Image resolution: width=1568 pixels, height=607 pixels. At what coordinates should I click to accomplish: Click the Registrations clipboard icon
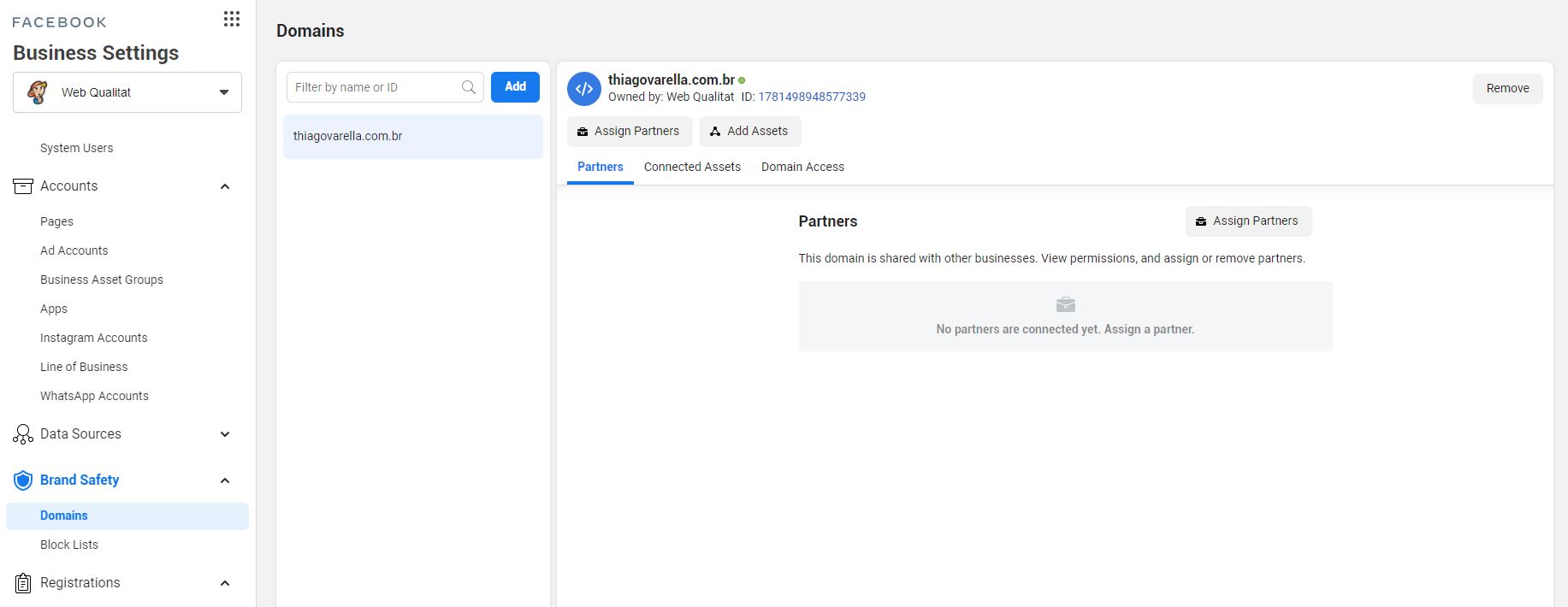(x=23, y=583)
